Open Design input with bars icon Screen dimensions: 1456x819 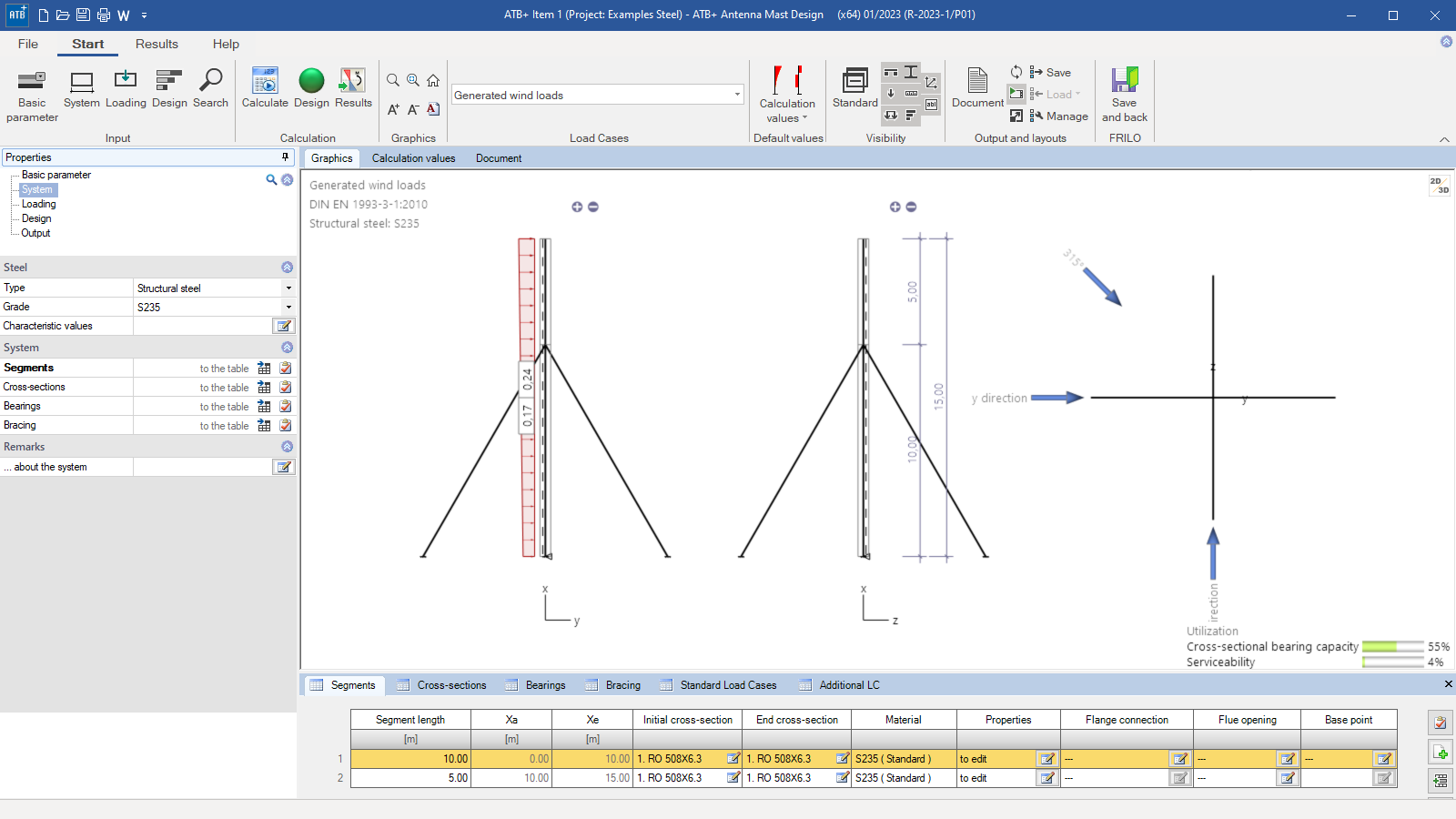click(x=169, y=89)
